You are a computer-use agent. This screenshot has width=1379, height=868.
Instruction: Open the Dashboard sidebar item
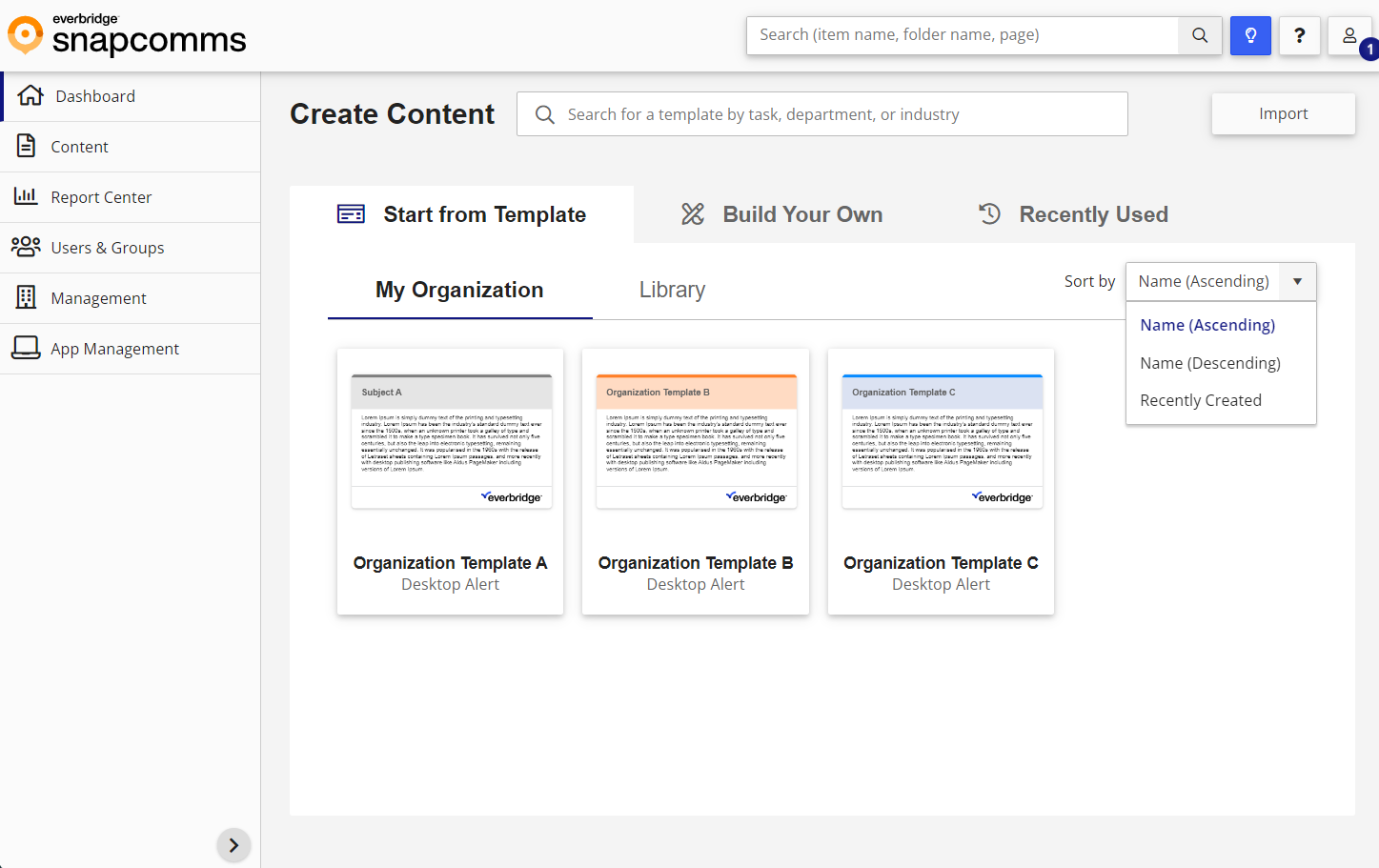[x=131, y=96]
